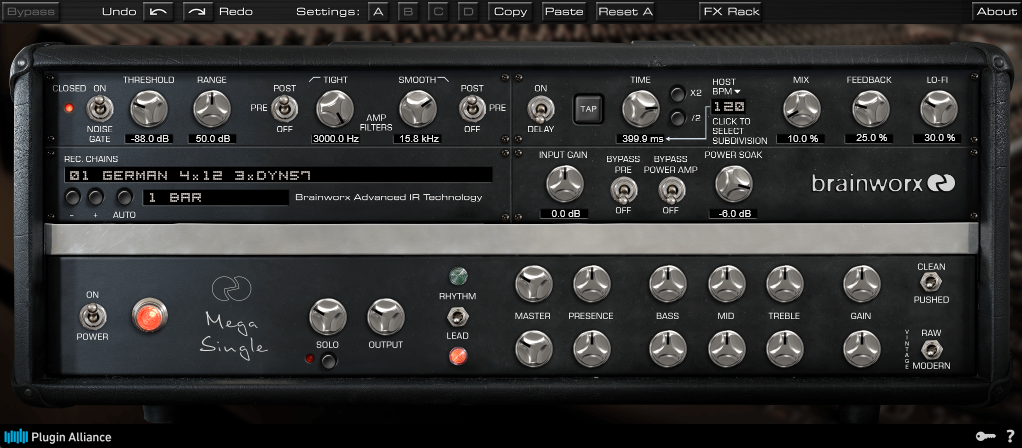Click the AUTO rec chain button
The width and height of the screenshot is (1022, 448).
click(124, 197)
